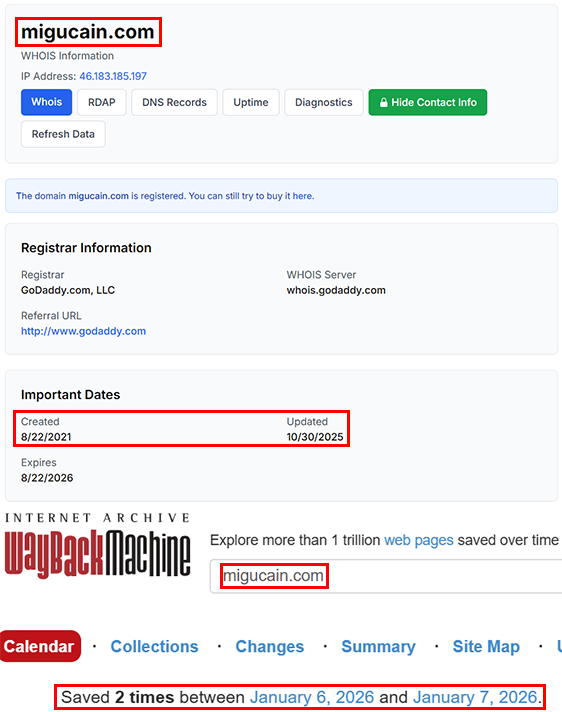The width and height of the screenshot is (562, 712).
Task: Open the Changes tab
Action: (x=270, y=646)
